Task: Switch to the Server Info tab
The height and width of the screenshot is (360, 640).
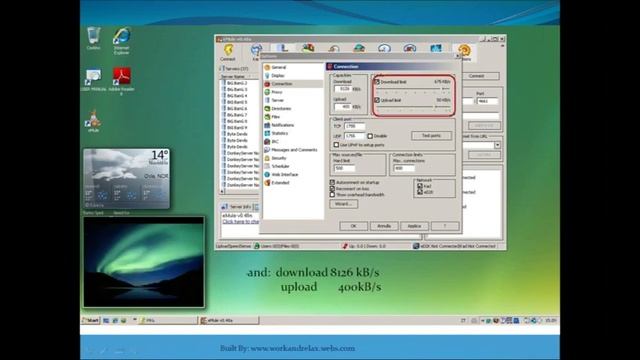Action: 237,207
